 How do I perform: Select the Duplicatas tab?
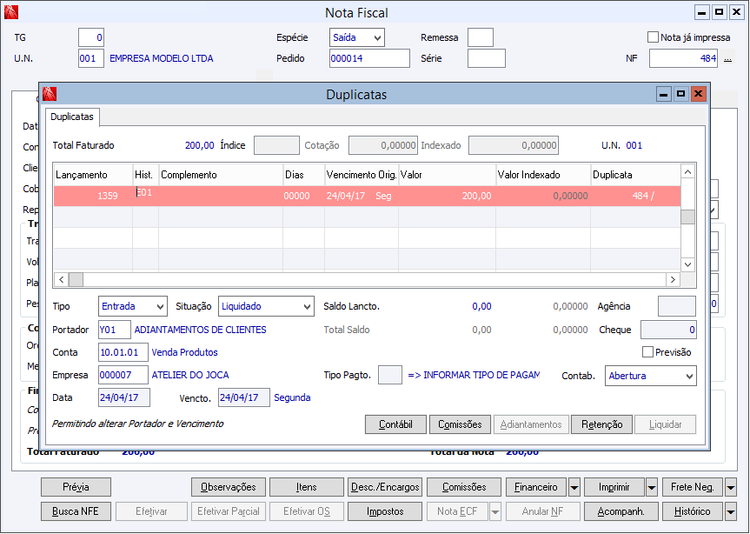pos(73,117)
